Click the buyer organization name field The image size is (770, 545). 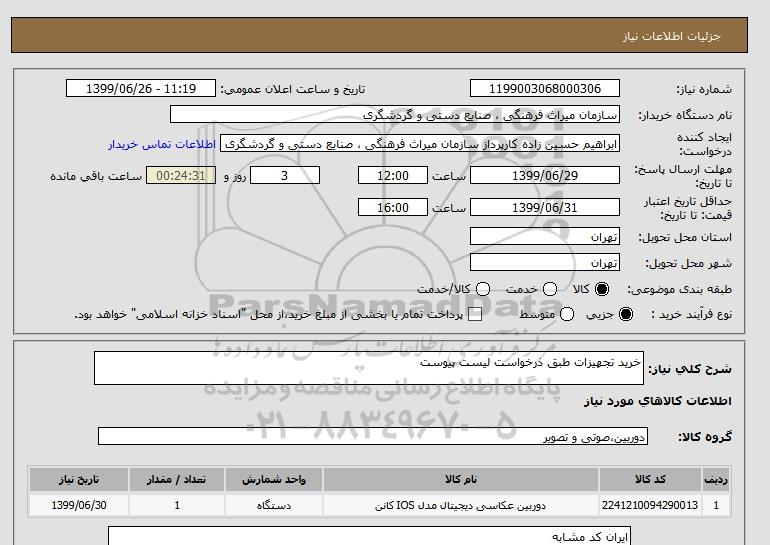(395, 114)
